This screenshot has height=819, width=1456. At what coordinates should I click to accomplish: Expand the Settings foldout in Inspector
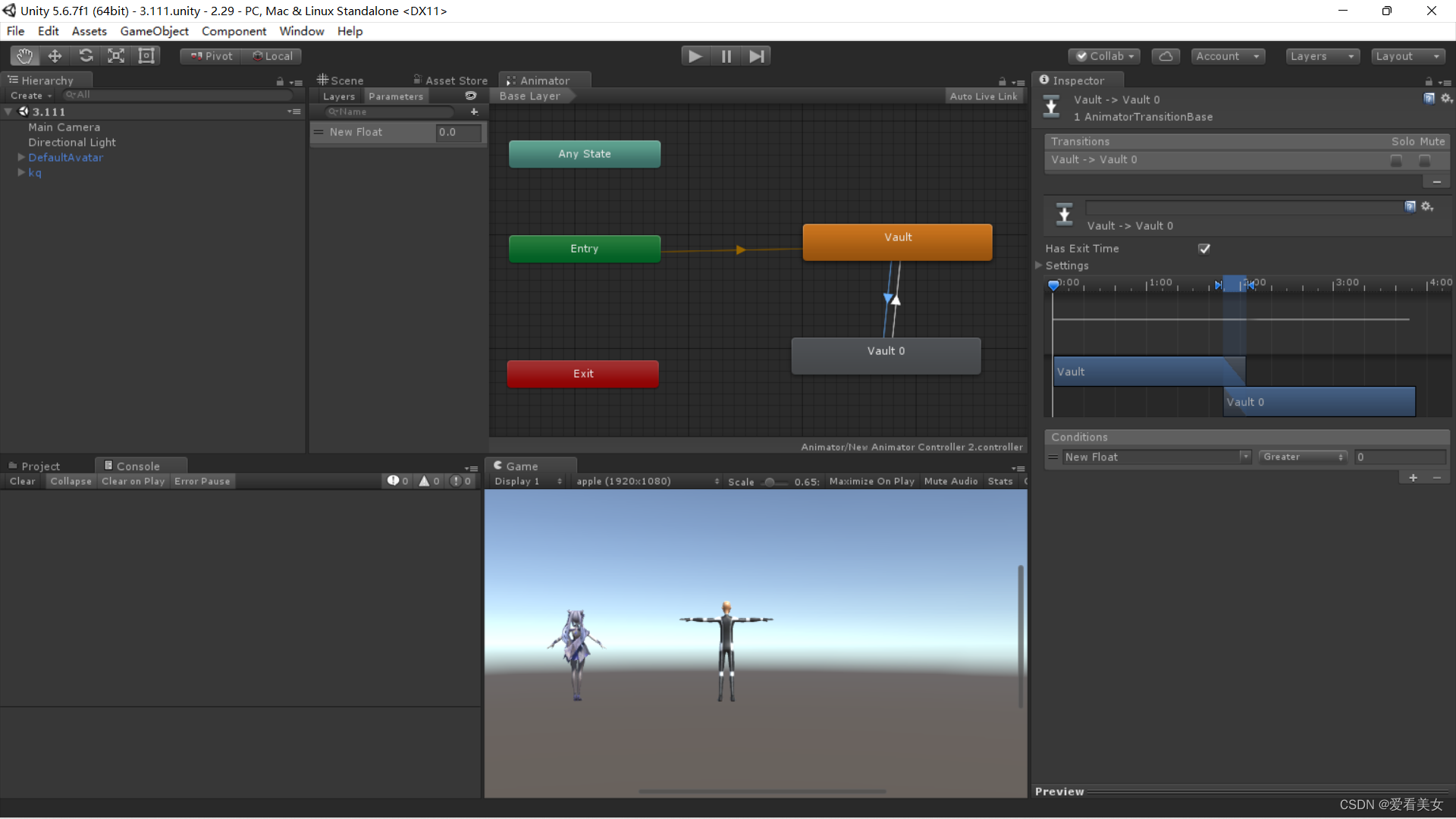coord(1040,265)
